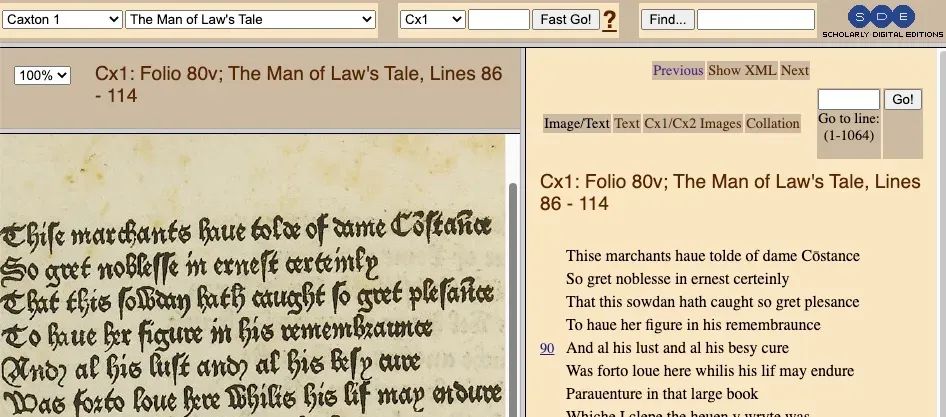Screen dimensions: 946x417
Task: Click line 'And al his lust and al his besy cure'
Action: pos(678,348)
